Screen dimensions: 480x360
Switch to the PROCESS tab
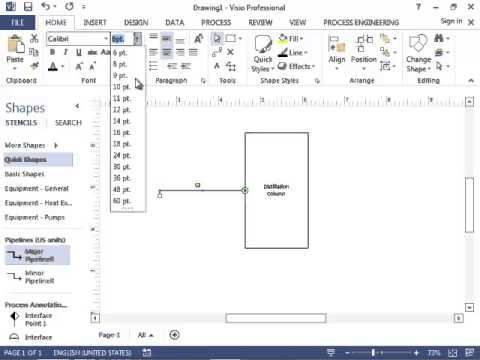pyautogui.click(x=216, y=22)
